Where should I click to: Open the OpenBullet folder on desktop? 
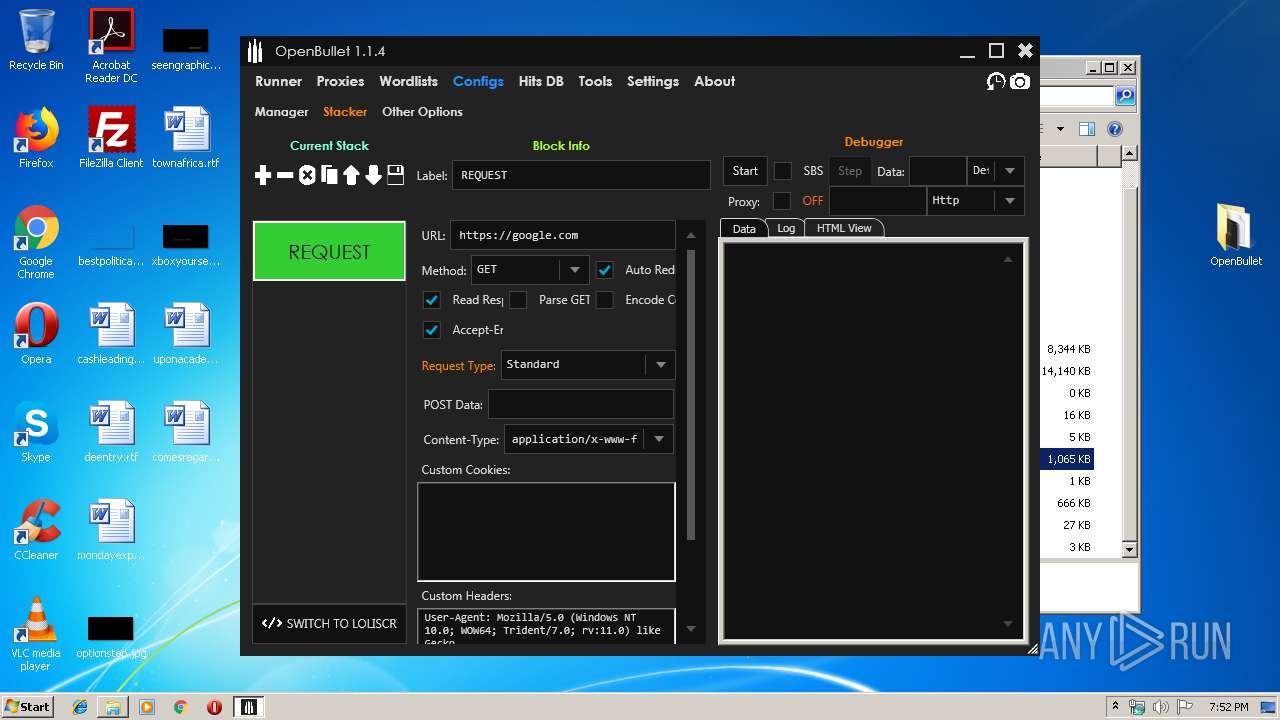click(1236, 236)
